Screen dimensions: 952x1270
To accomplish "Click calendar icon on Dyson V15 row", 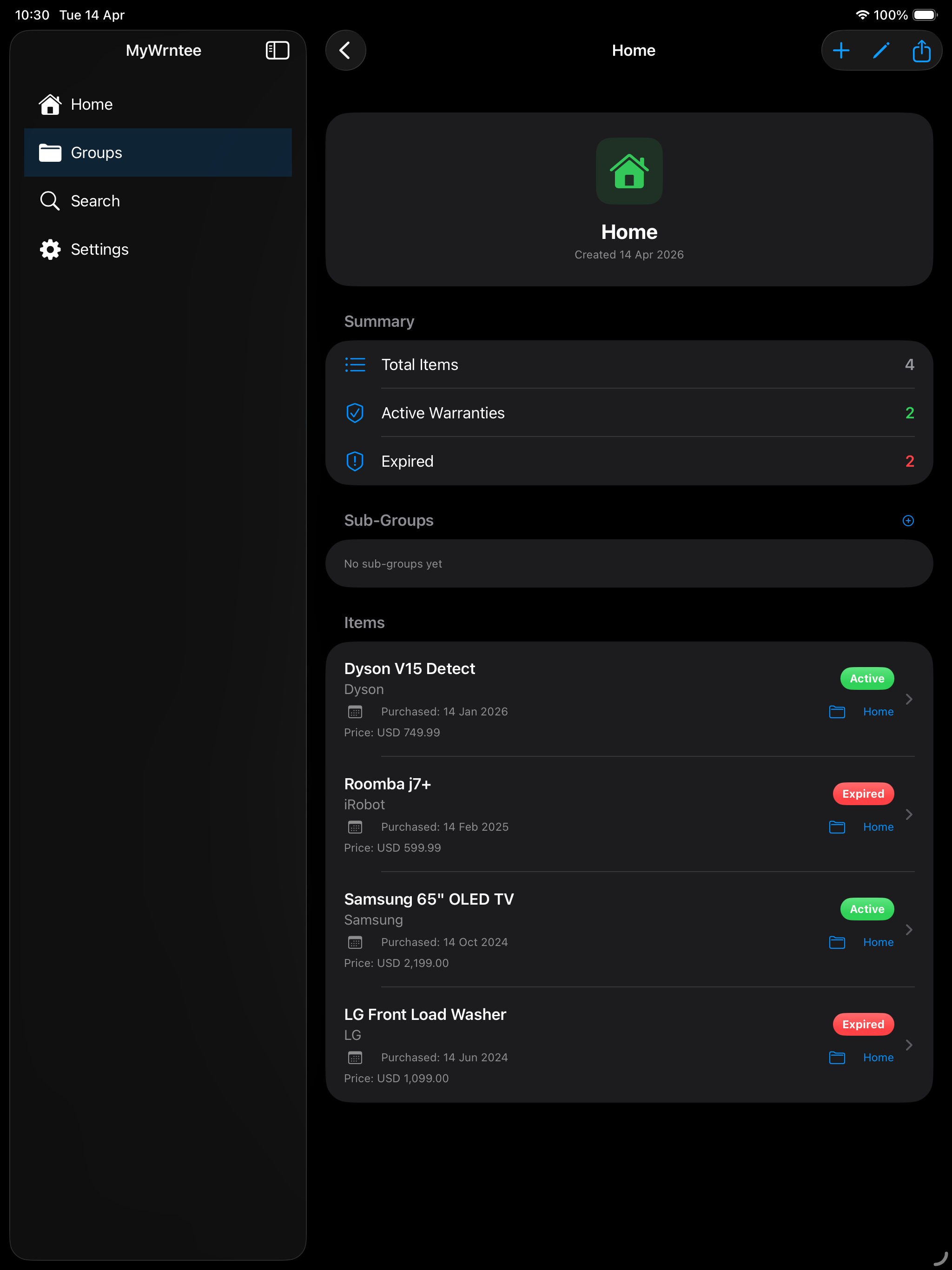I will (356, 712).
